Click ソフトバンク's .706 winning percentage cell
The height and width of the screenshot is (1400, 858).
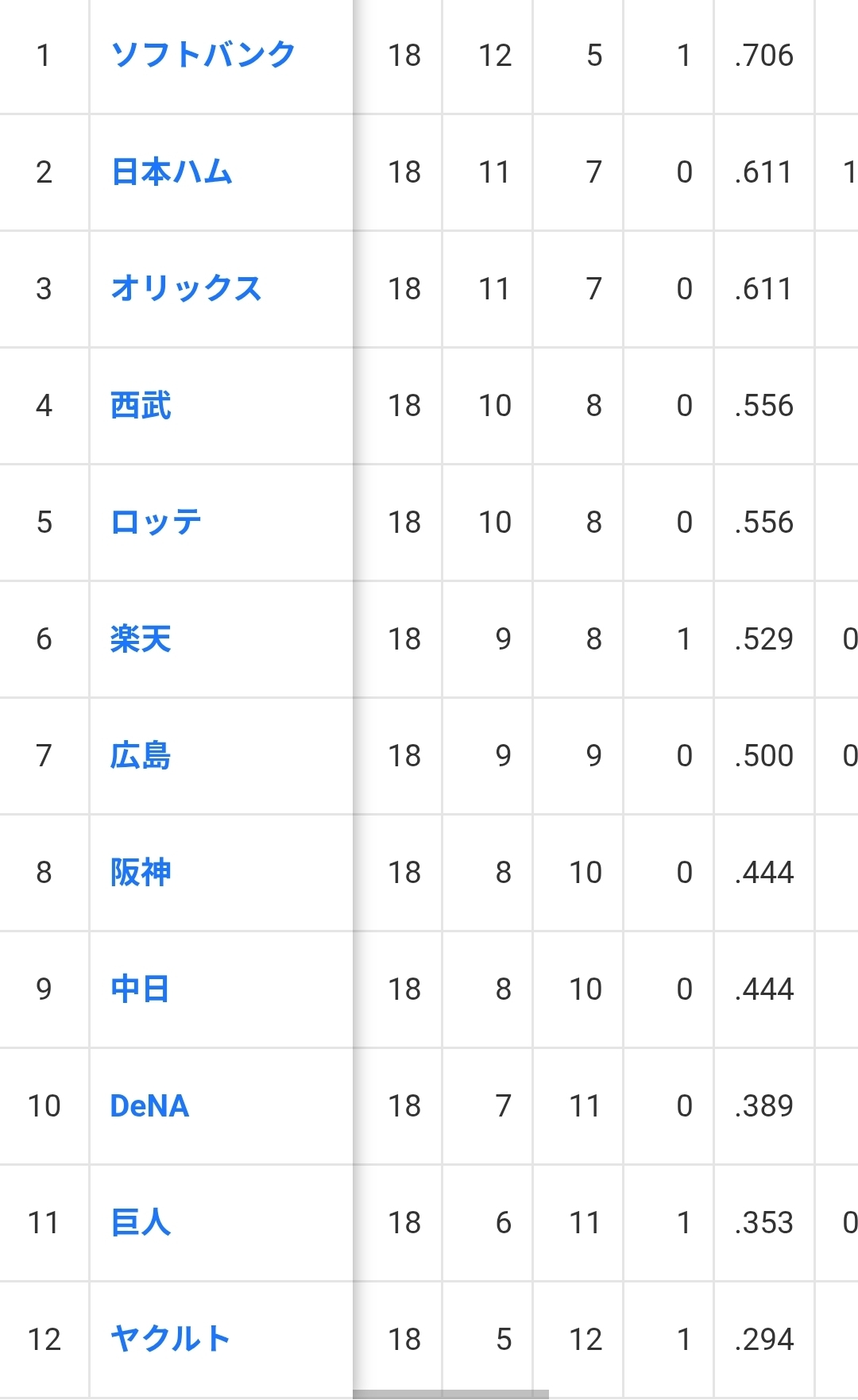(x=763, y=56)
